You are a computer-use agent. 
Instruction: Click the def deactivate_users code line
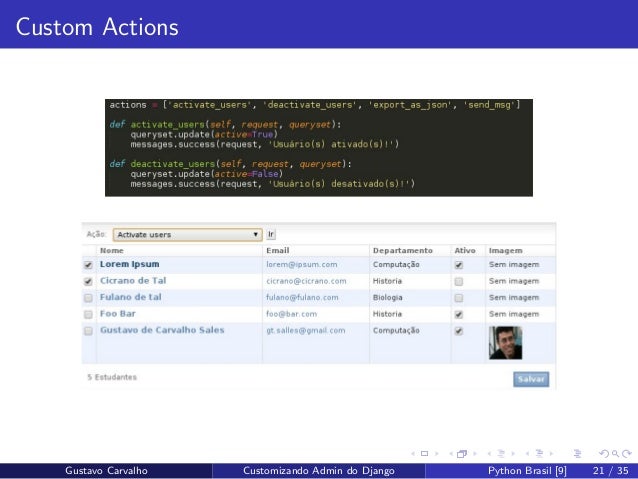click(x=230, y=164)
